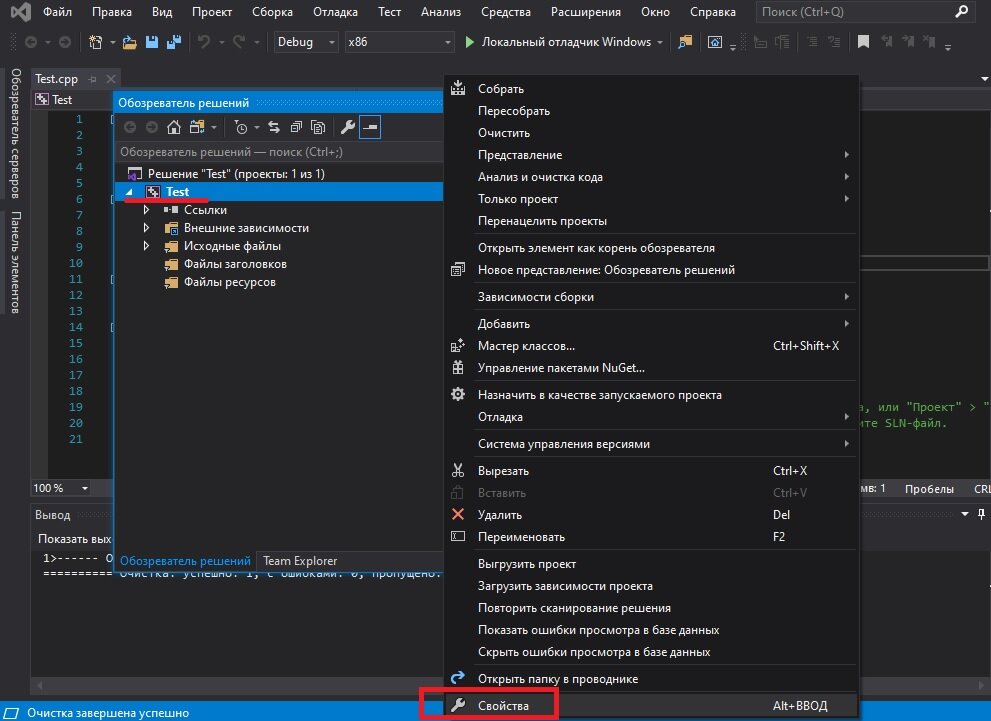Click the Collapse All icon in Solution Explorer

point(297,127)
